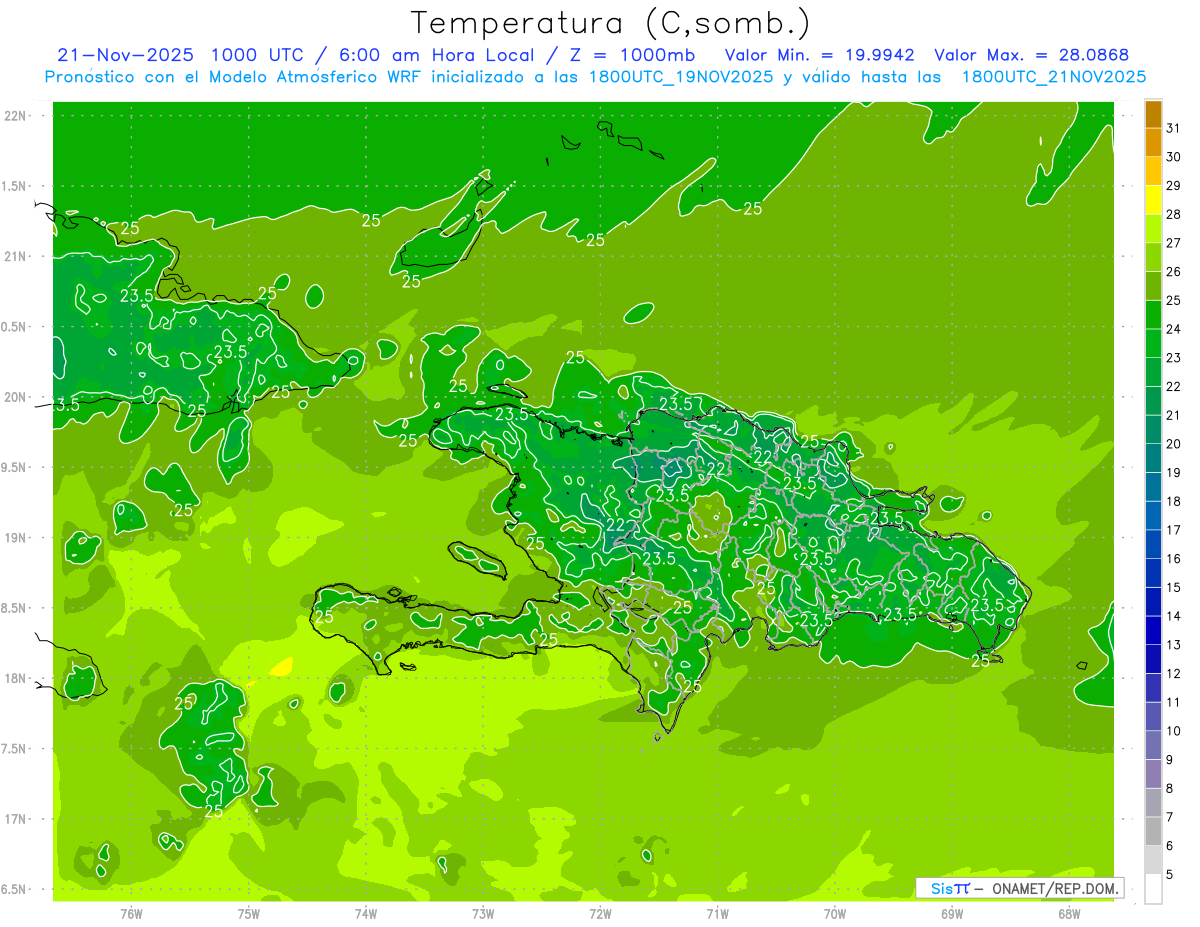
Task: Click the '22N' latitude axis label
Action: pyautogui.click(x=16, y=116)
